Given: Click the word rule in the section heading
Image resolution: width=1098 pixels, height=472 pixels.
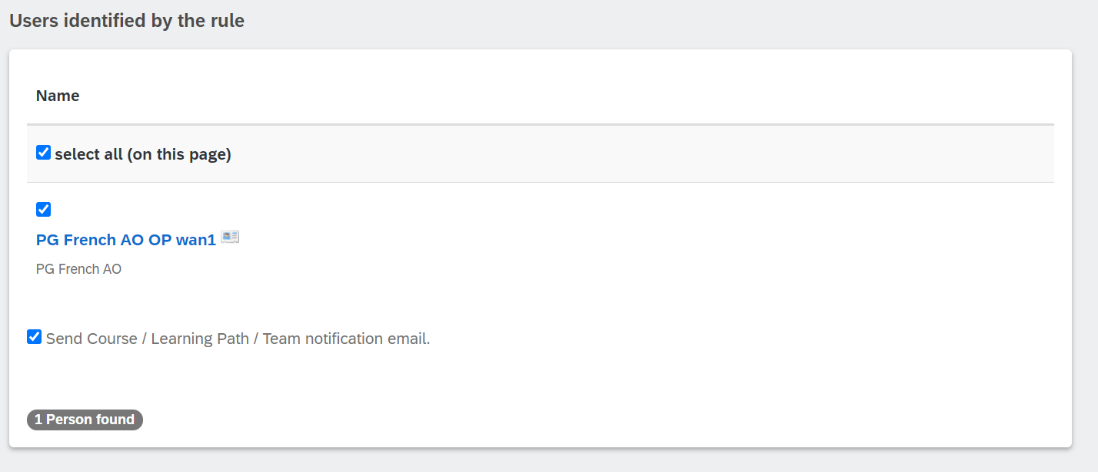Looking at the screenshot, I should [x=229, y=21].
